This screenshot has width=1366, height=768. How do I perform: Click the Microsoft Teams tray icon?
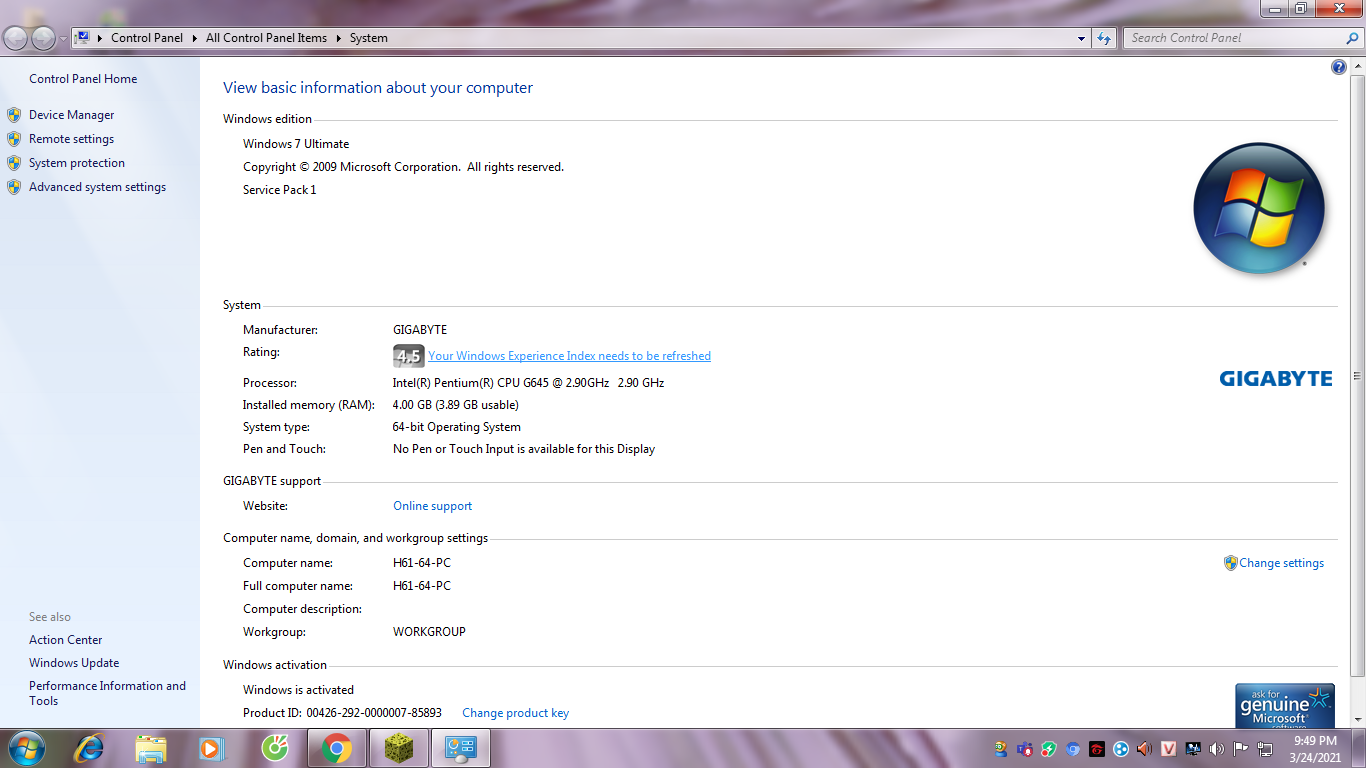tap(1025, 748)
